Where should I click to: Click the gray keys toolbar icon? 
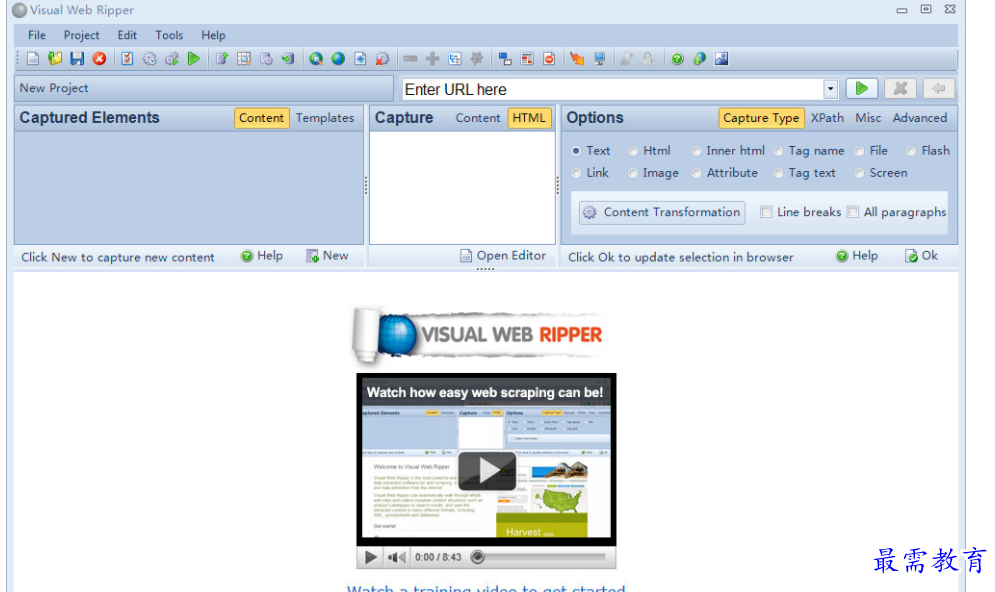[626, 59]
